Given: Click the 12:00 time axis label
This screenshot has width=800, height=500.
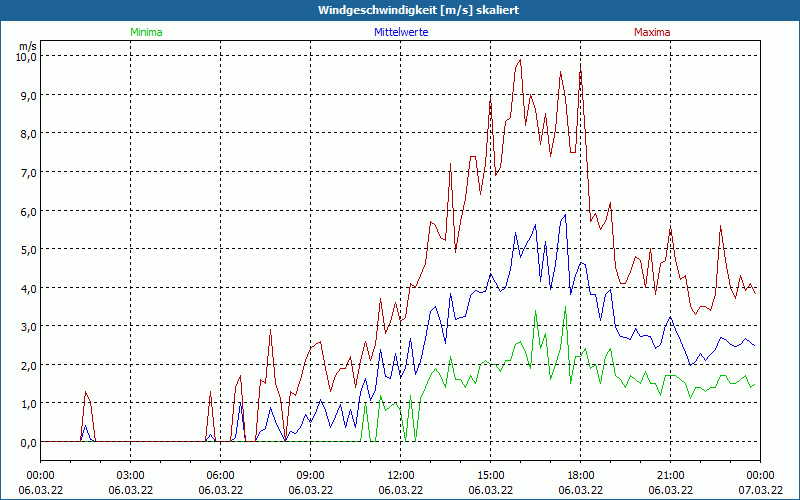Looking at the screenshot, I should point(401,475).
